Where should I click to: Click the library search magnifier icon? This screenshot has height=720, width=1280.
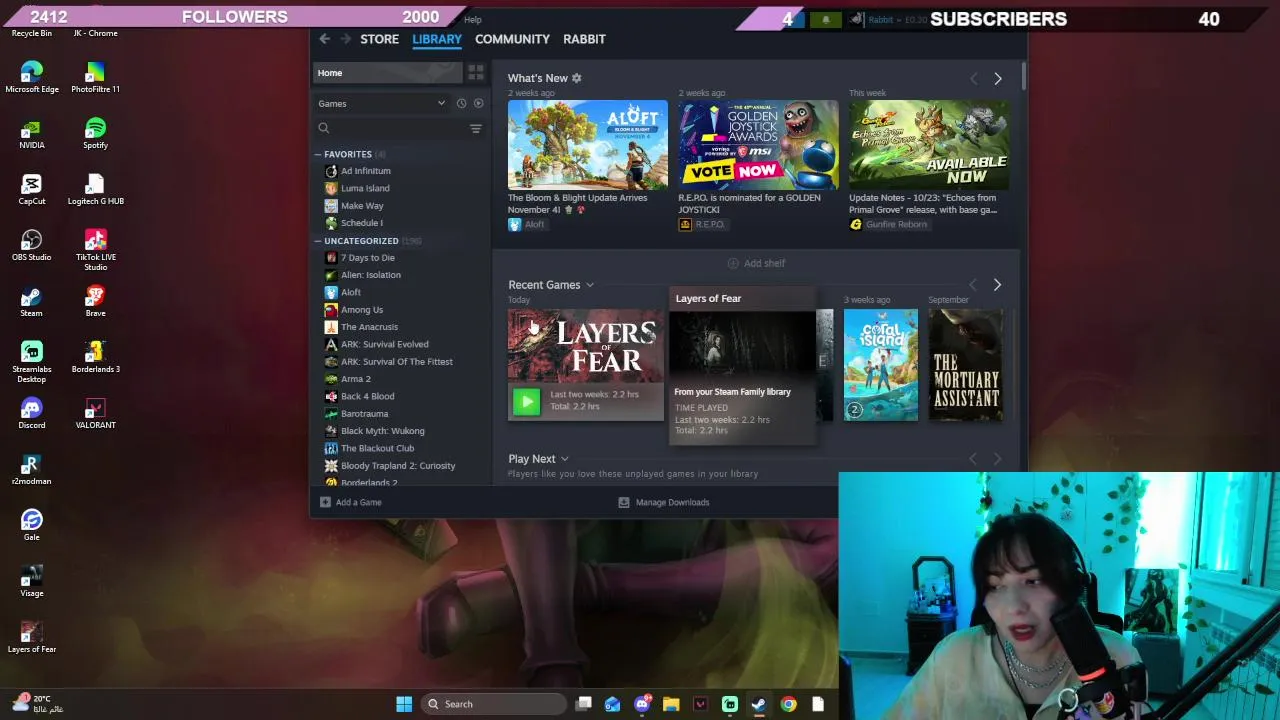tap(324, 128)
